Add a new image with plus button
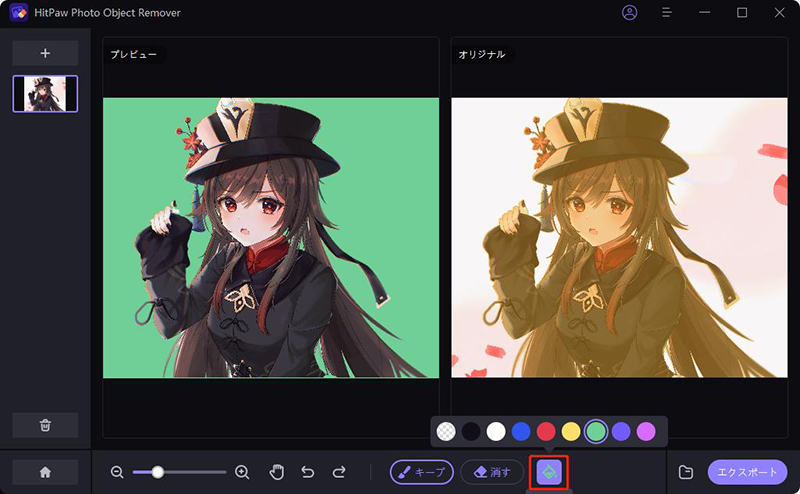 pyautogui.click(x=45, y=52)
